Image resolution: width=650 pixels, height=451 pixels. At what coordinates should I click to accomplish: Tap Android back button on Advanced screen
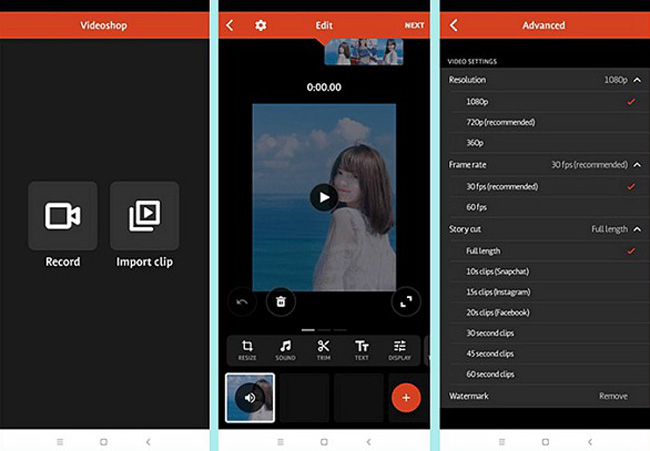coord(590,442)
